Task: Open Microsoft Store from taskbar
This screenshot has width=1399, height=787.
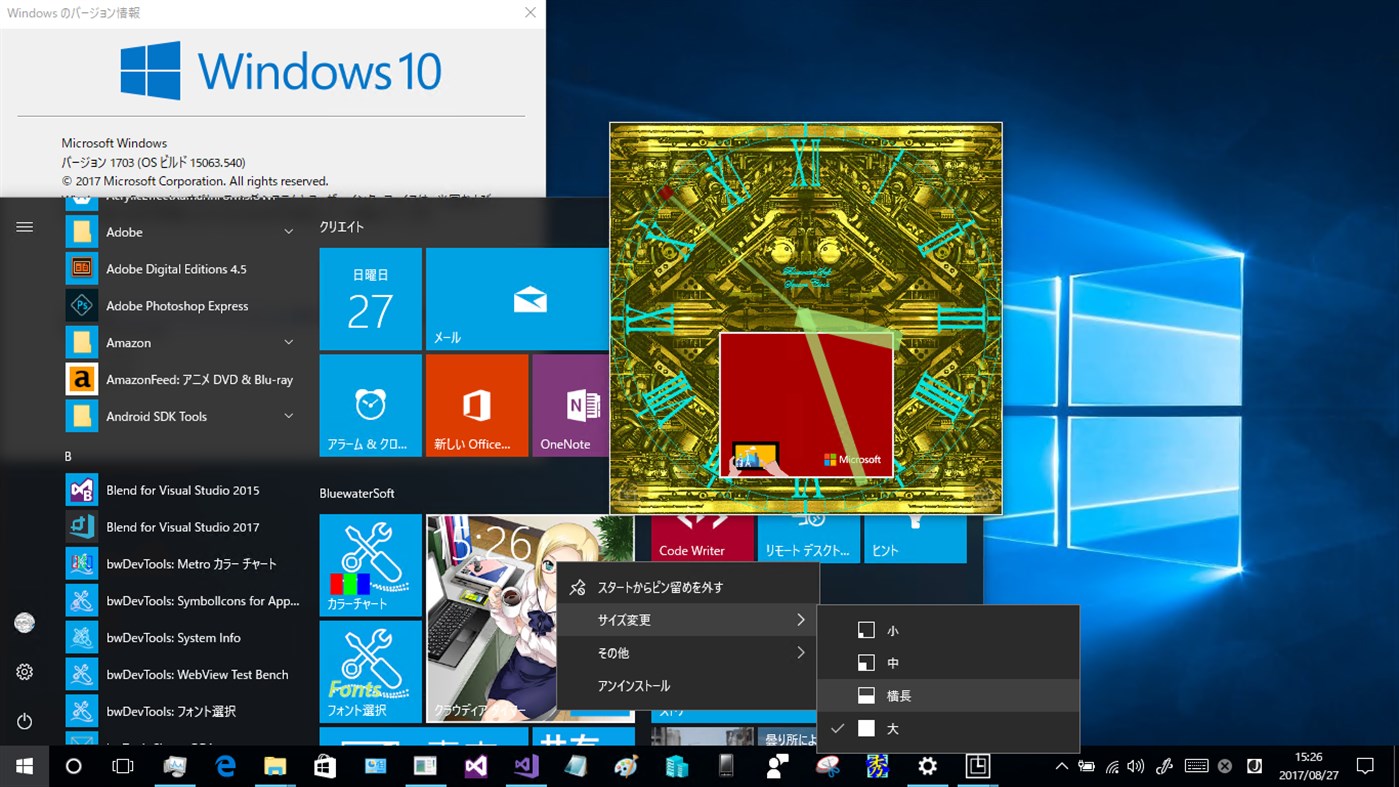Action: tap(325, 767)
